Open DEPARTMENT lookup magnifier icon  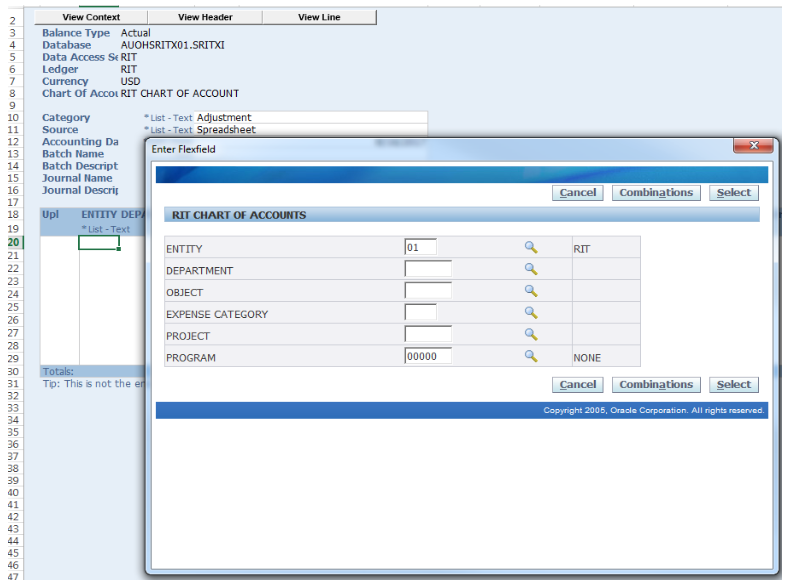tap(531, 269)
